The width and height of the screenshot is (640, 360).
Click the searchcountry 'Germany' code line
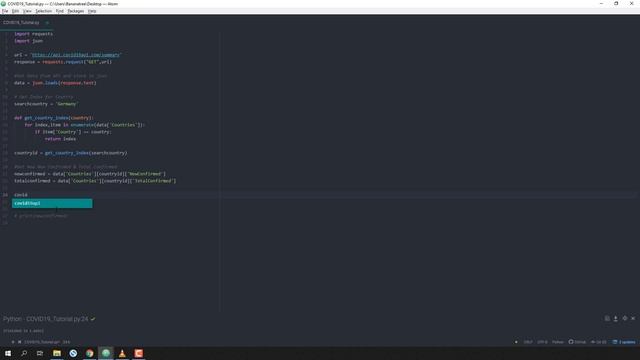[46, 104]
